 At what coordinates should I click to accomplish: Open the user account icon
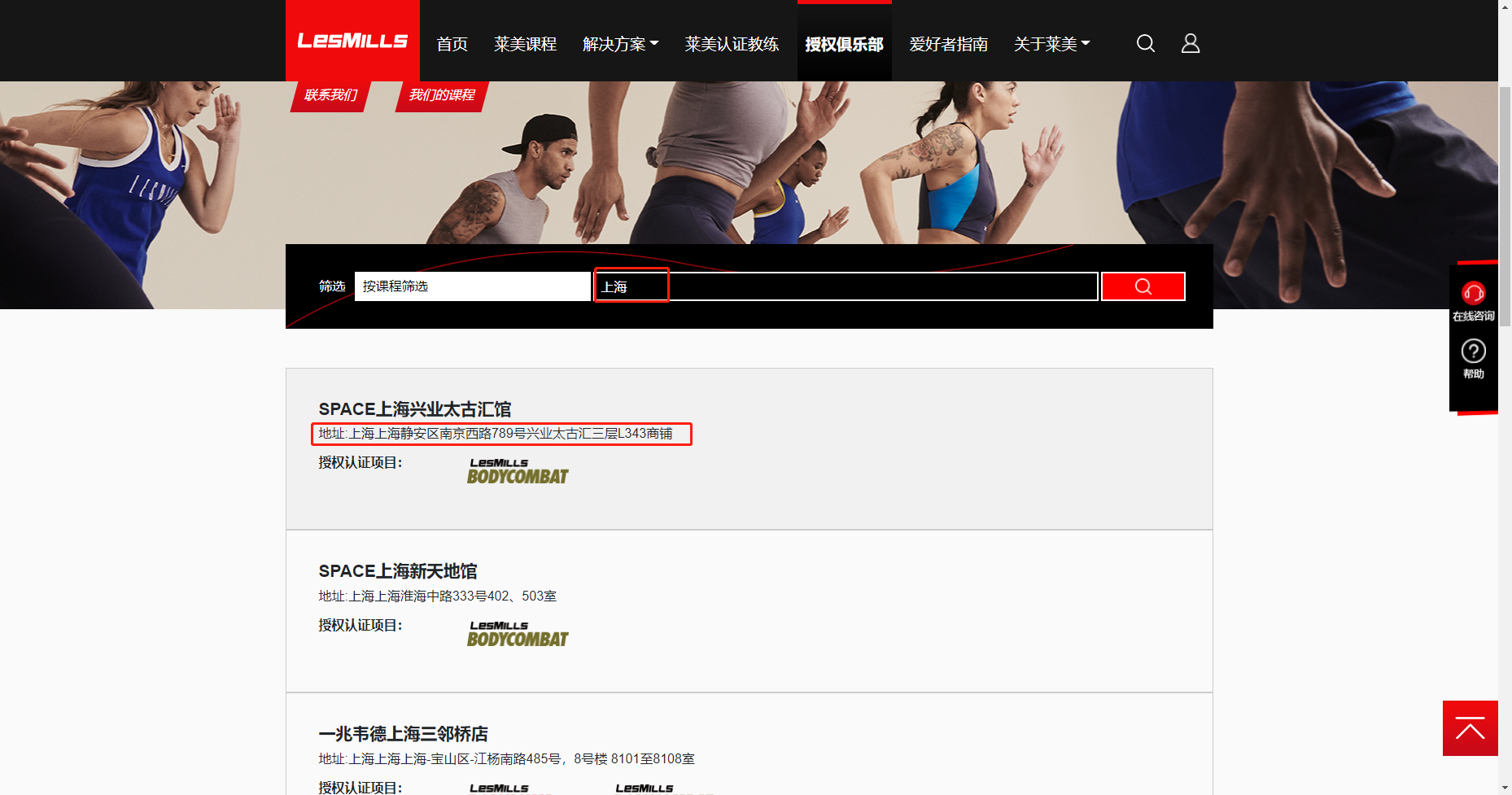click(1191, 43)
